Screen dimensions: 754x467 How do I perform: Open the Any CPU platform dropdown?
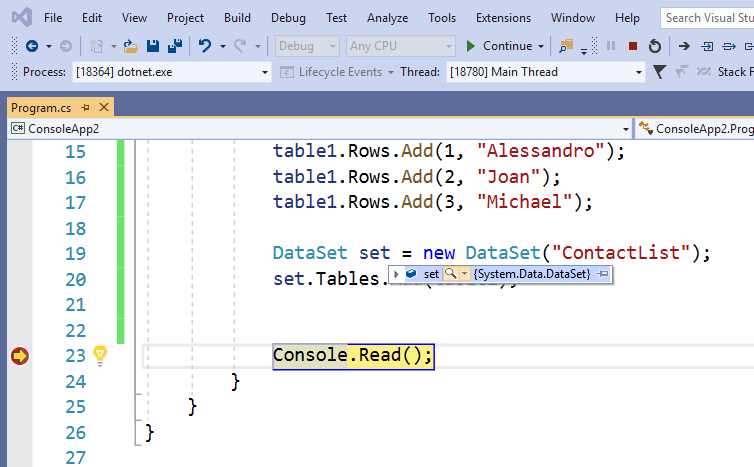[448, 46]
